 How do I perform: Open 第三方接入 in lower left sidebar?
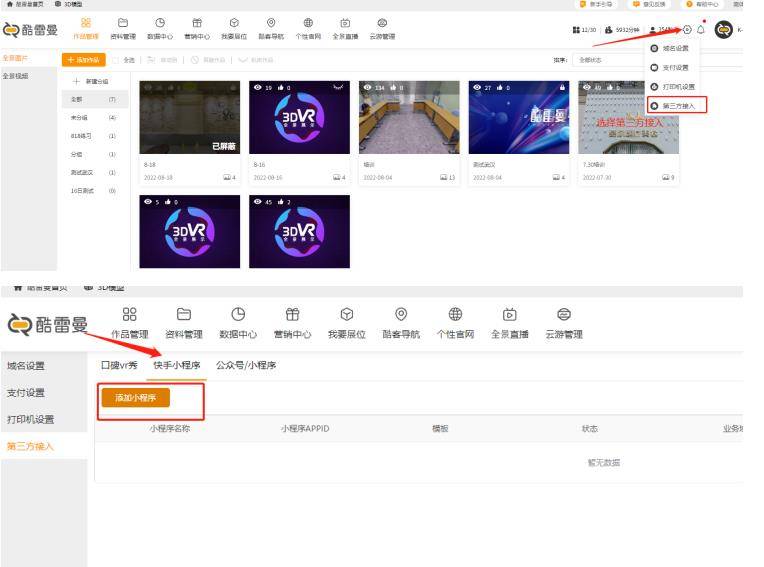(x=30, y=446)
